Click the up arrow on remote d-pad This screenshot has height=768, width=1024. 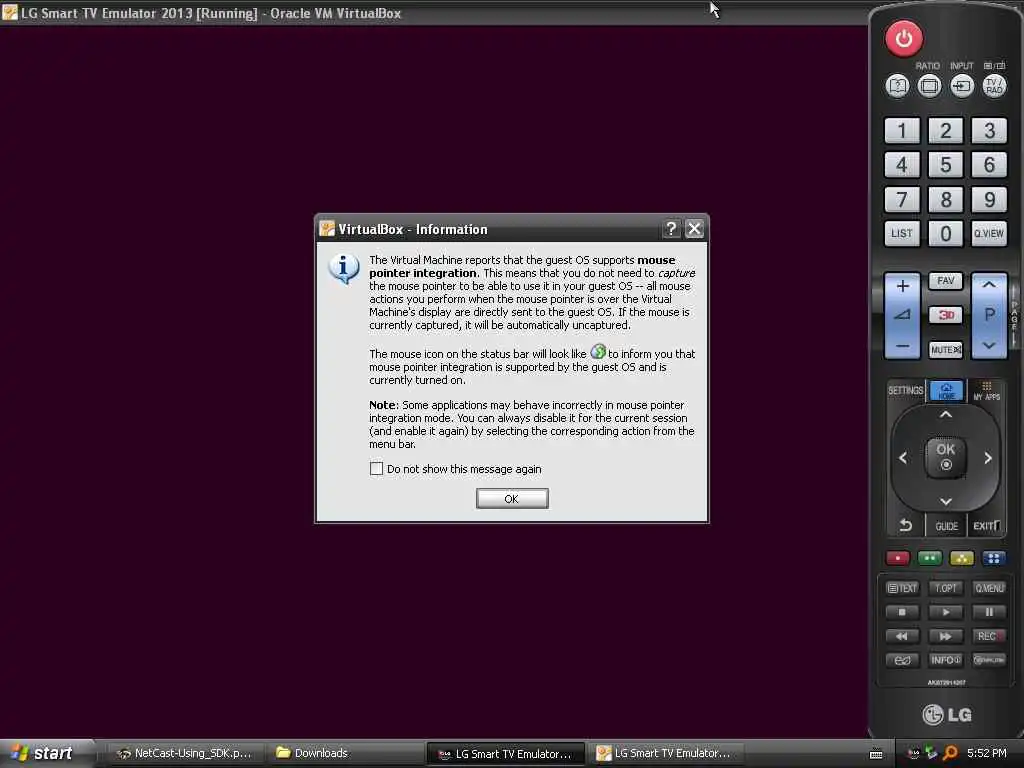point(946,415)
